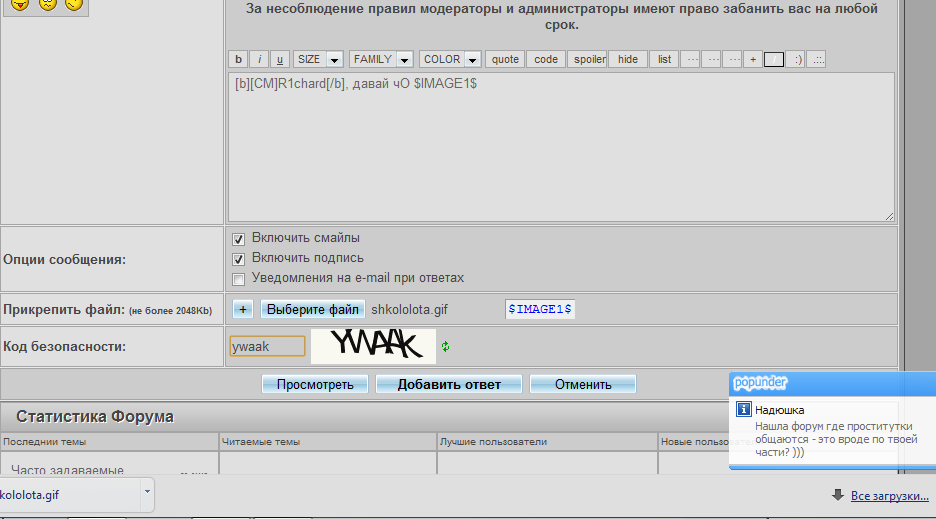Apply underline formatting in editor toolbar
Image resolution: width=936 pixels, height=519 pixels.
click(280, 59)
